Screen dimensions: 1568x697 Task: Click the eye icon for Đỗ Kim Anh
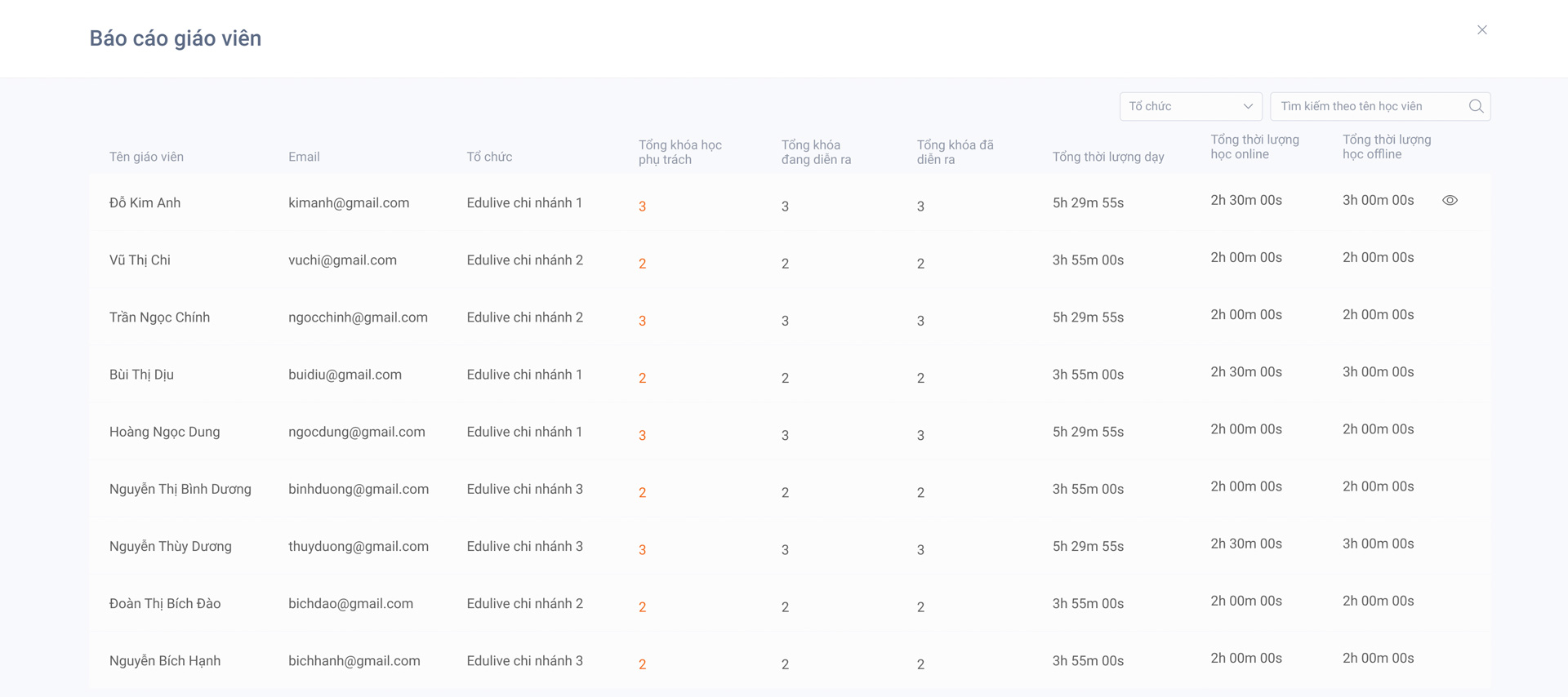pyautogui.click(x=1450, y=200)
